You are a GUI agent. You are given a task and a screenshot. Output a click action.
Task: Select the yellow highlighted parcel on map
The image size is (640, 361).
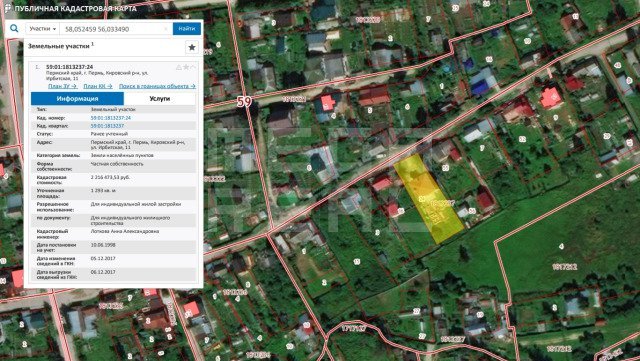(429, 199)
